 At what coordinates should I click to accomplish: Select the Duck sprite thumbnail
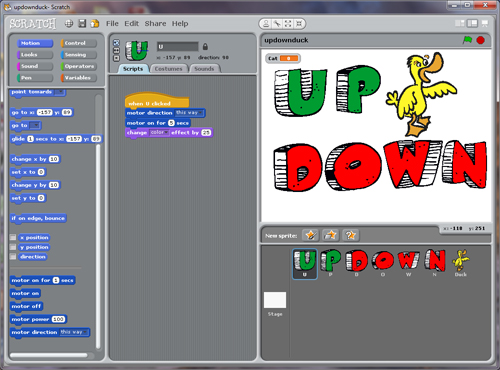click(460, 263)
